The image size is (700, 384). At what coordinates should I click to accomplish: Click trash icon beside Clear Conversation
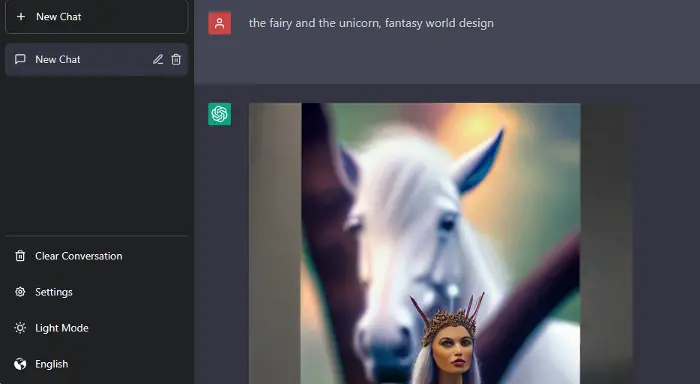point(20,256)
